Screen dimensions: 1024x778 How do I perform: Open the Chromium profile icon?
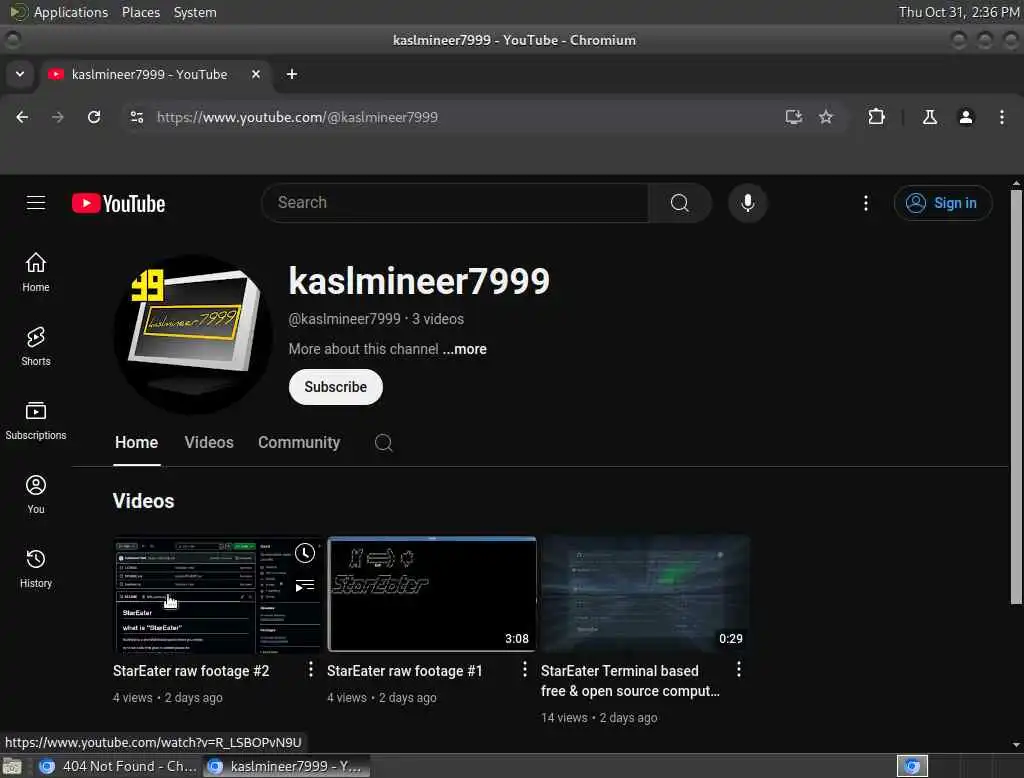coord(966,117)
